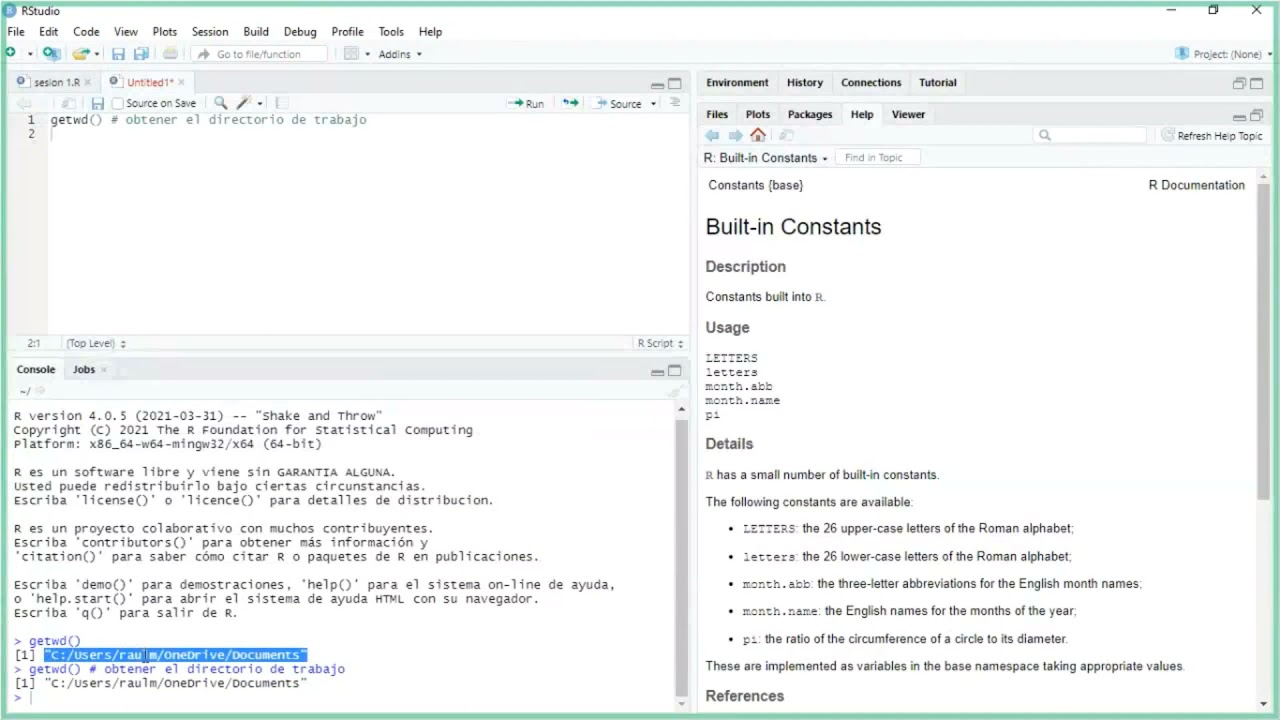Click the Create a Project icon
Screen dimensions: 1280x720
(51, 54)
